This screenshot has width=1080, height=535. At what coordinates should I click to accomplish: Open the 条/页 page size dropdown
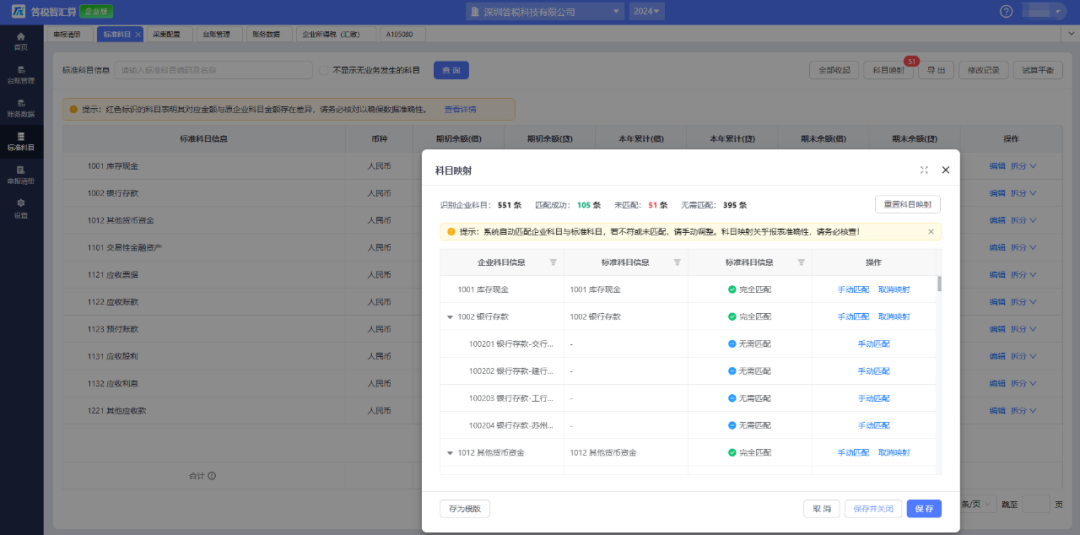[977, 505]
